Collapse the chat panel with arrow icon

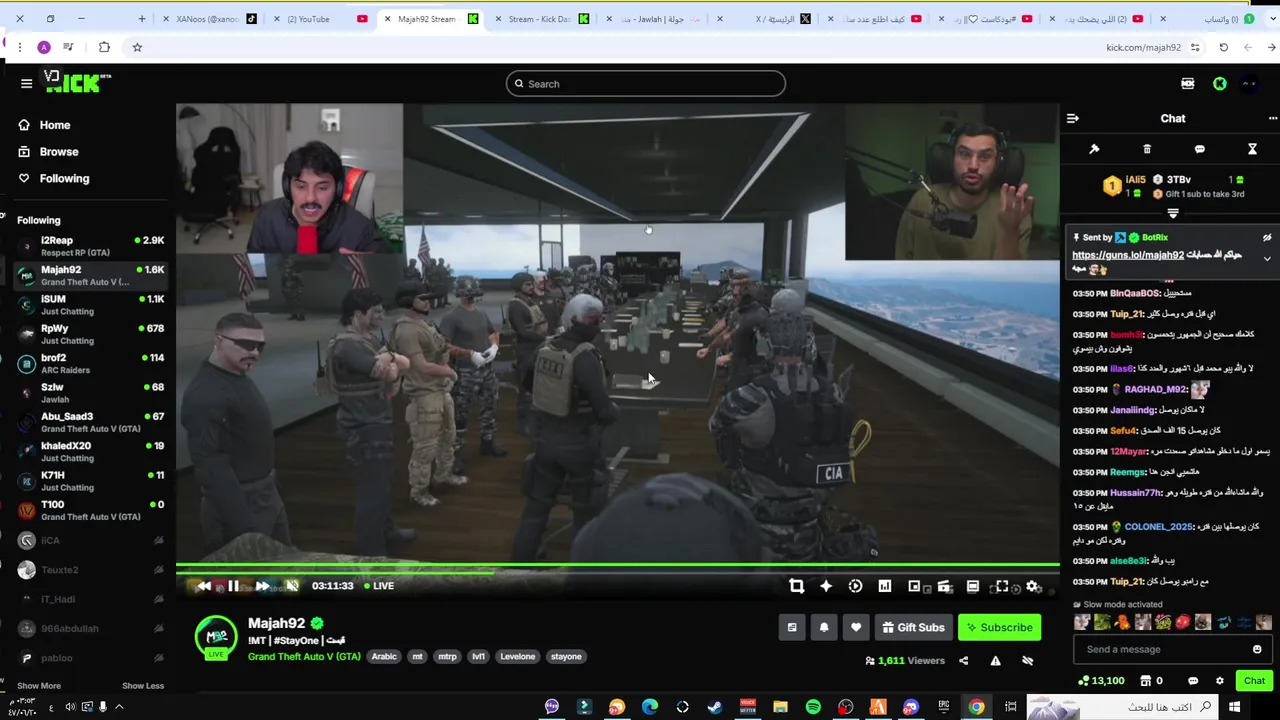click(1072, 118)
